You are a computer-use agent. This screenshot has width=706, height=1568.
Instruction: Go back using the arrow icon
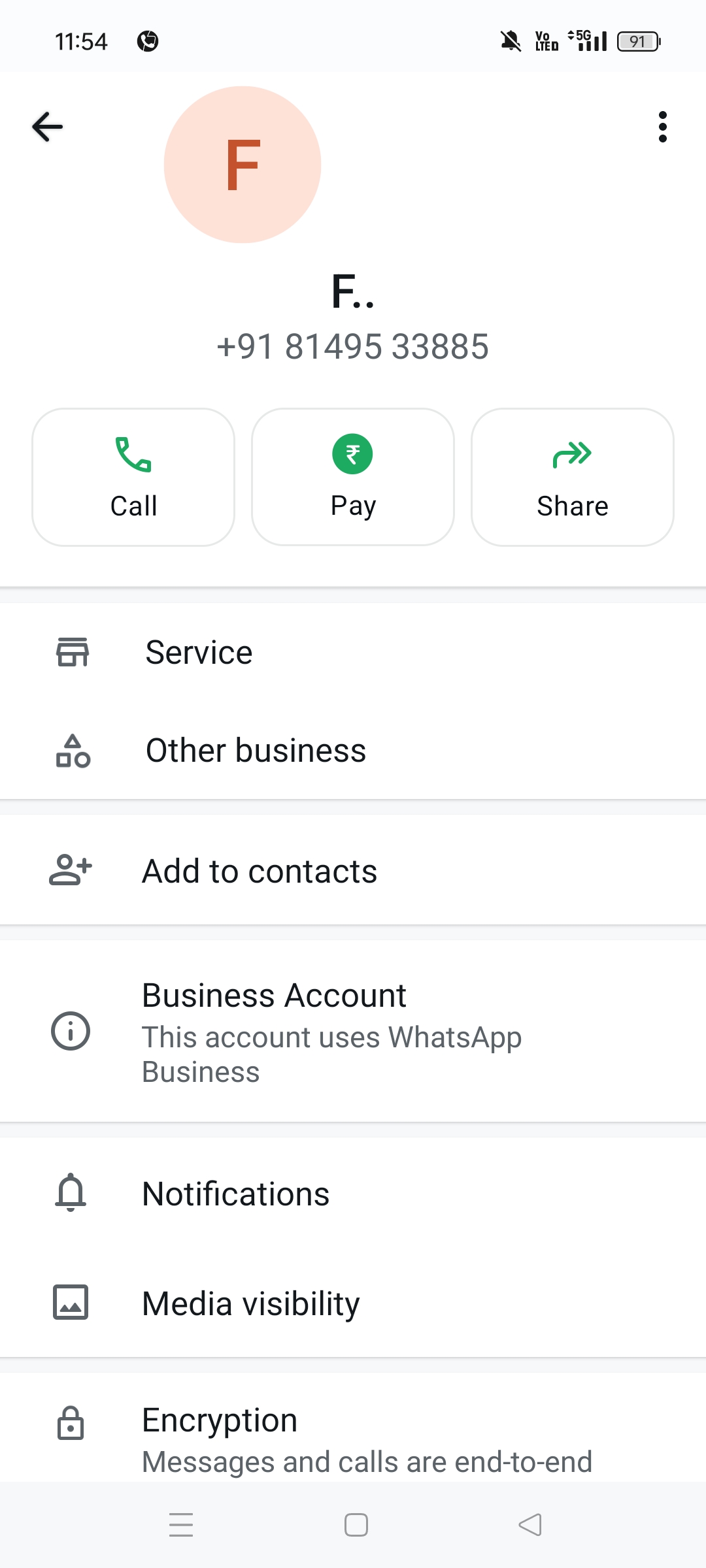[48, 127]
